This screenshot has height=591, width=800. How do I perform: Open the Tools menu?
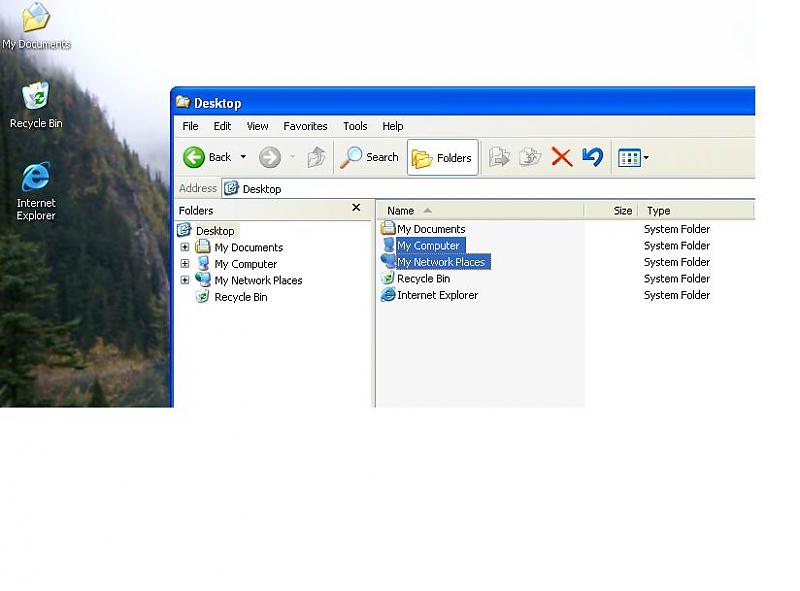point(355,126)
